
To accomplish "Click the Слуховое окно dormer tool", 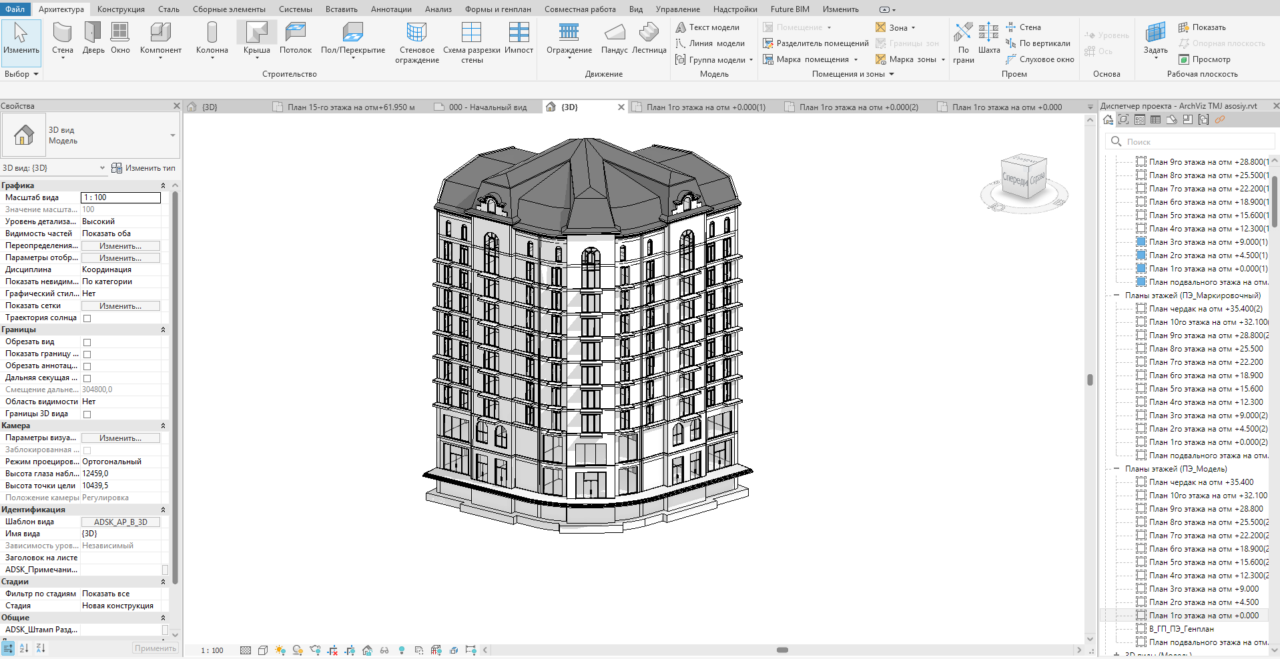I will tap(1039, 59).
